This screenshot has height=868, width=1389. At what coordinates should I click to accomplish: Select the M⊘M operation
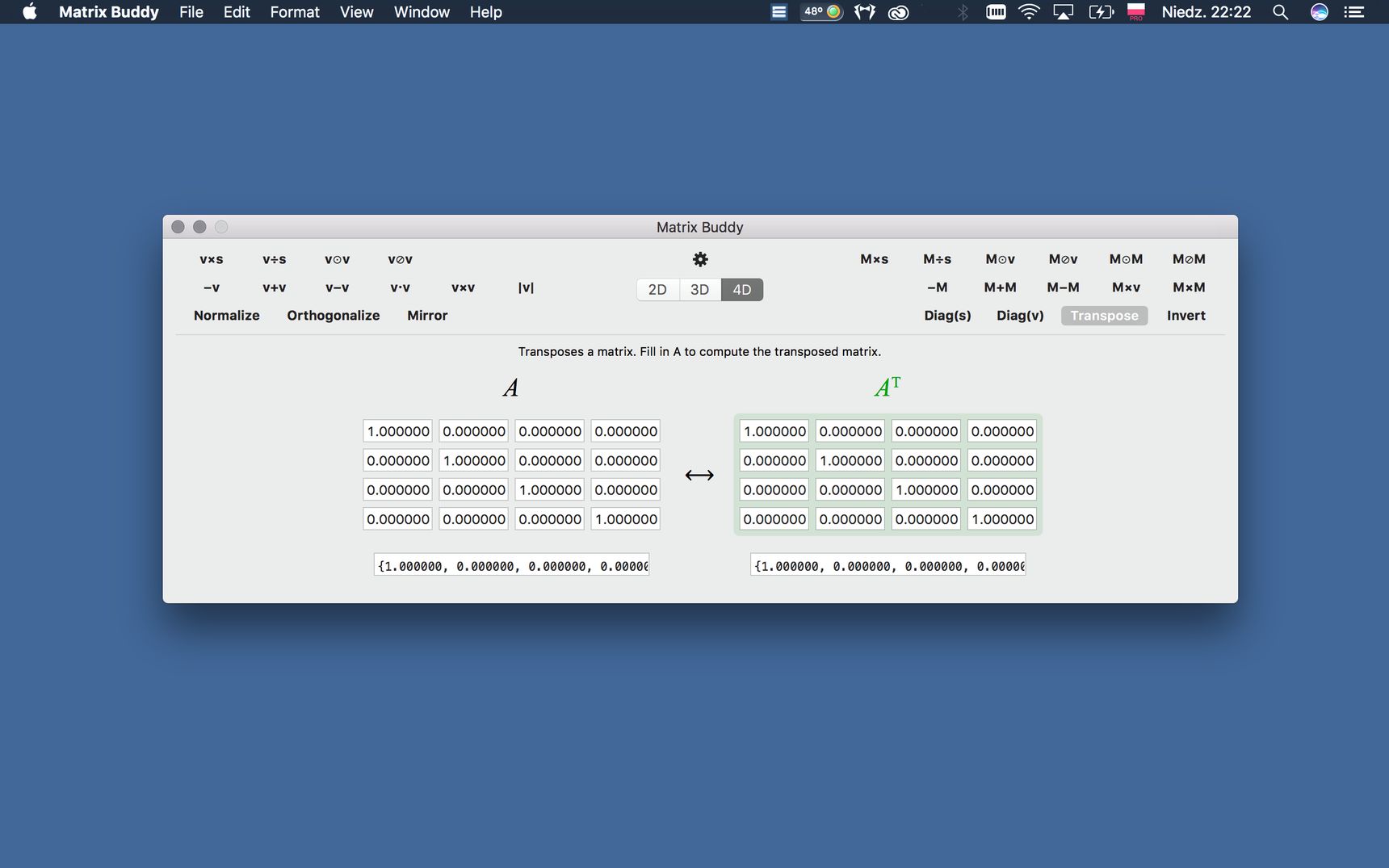point(1190,259)
